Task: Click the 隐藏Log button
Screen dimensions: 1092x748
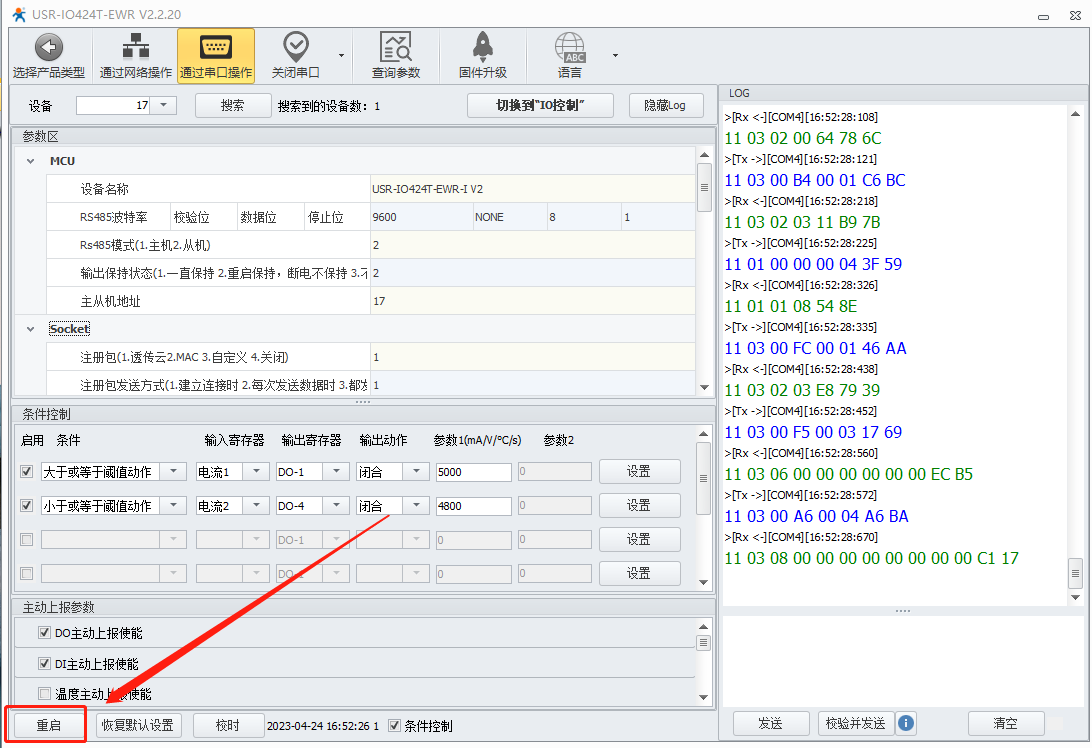Action: pyautogui.click(x=665, y=105)
